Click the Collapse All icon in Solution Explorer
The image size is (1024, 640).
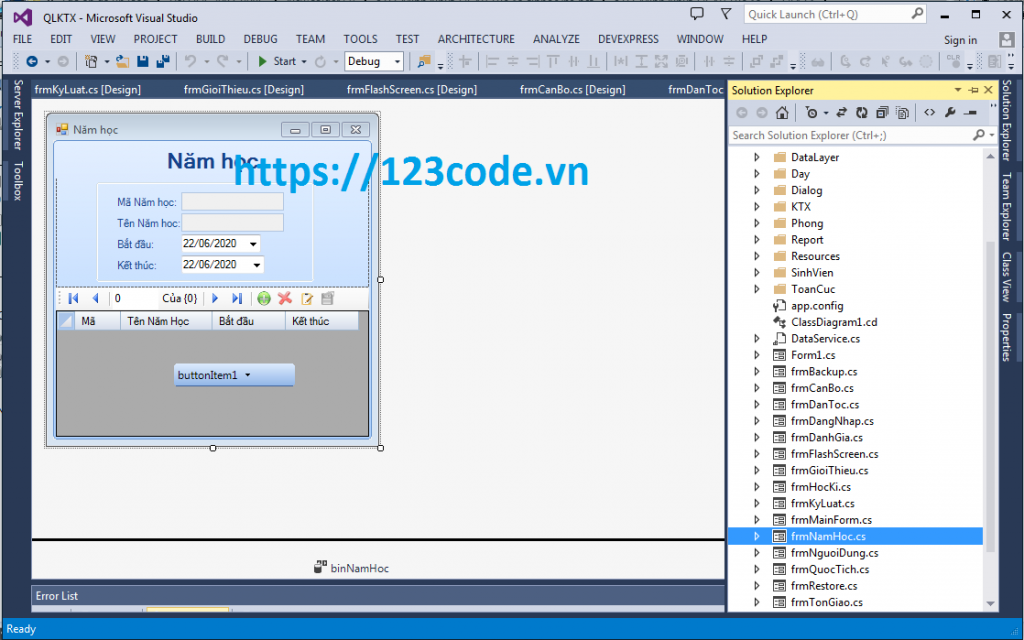tap(884, 112)
